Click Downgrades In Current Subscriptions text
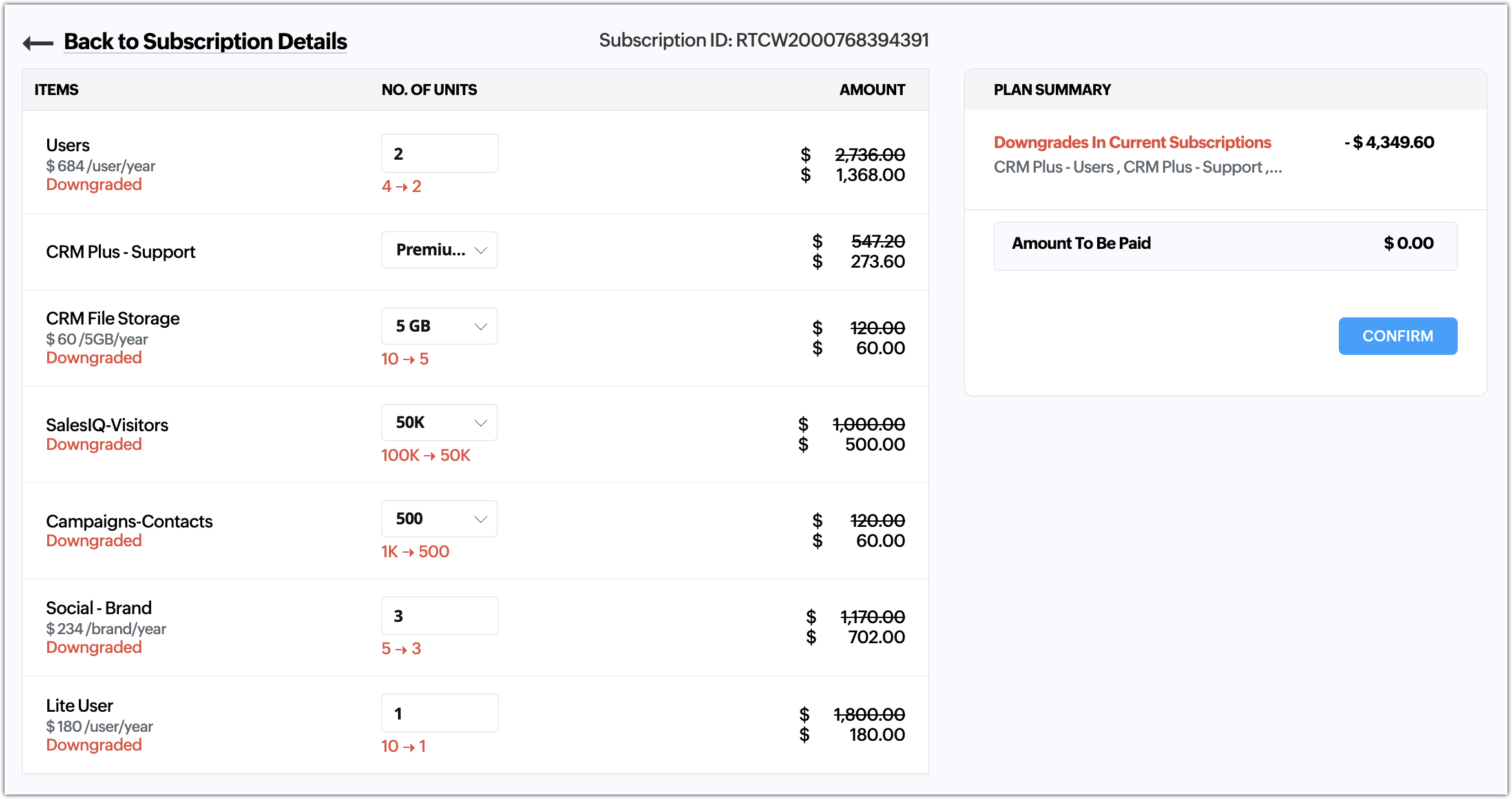The width and height of the screenshot is (1512, 799). [1132, 142]
